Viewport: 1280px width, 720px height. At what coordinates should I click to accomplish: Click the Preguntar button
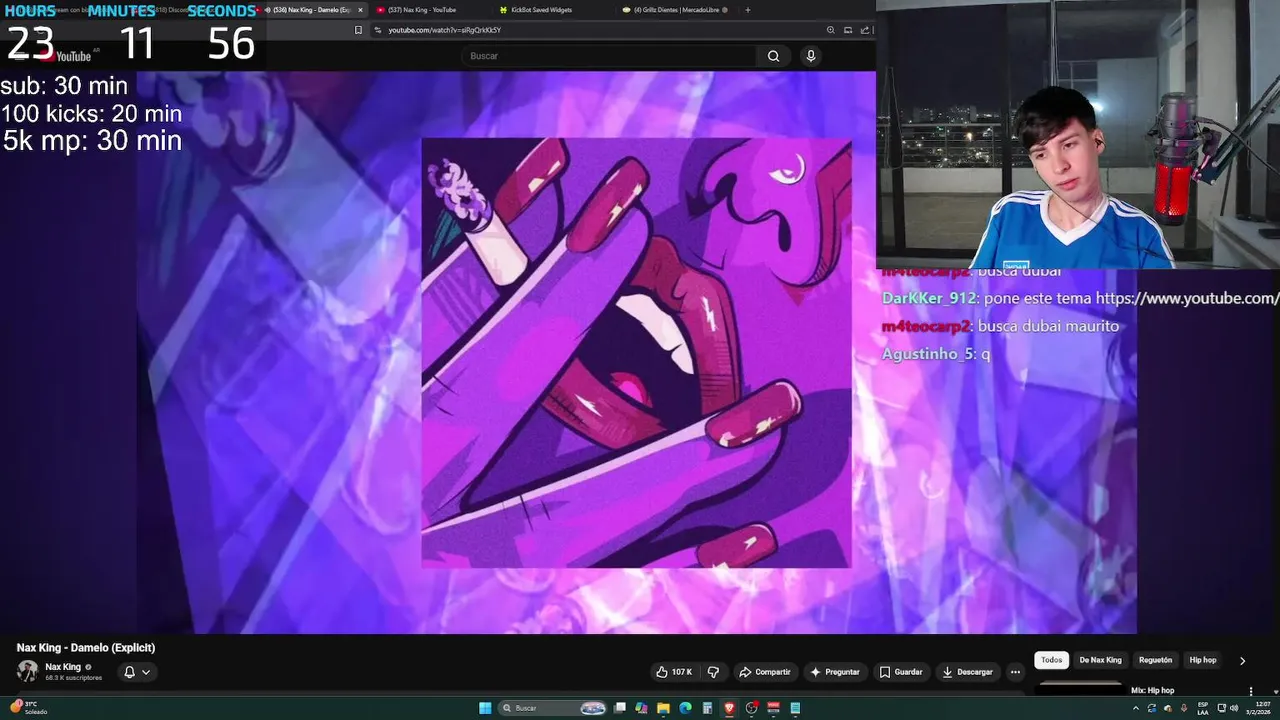(x=835, y=672)
